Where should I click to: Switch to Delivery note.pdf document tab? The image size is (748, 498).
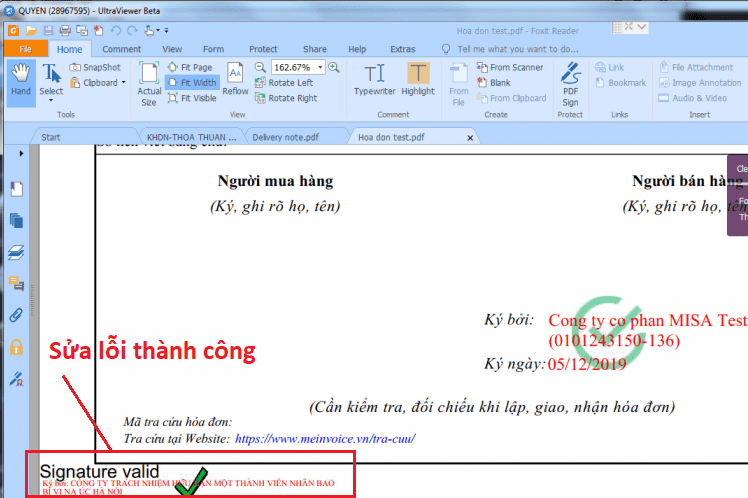point(285,137)
